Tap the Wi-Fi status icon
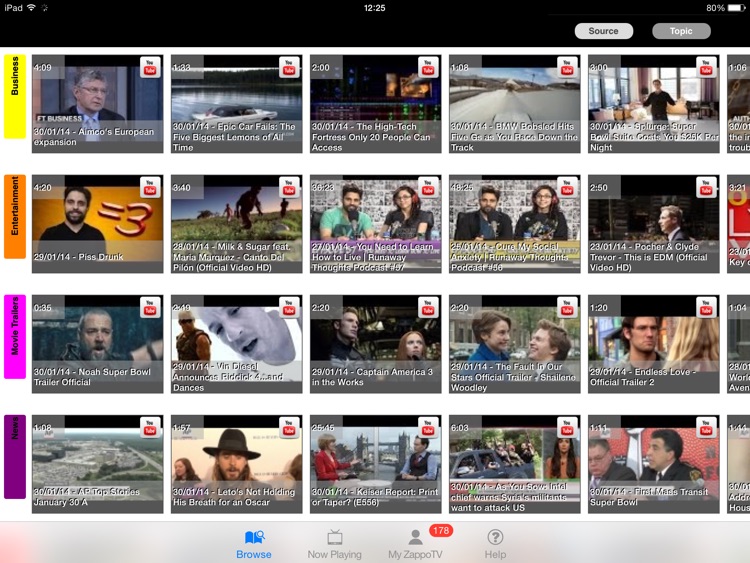This screenshot has width=750, height=563. (32, 7)
